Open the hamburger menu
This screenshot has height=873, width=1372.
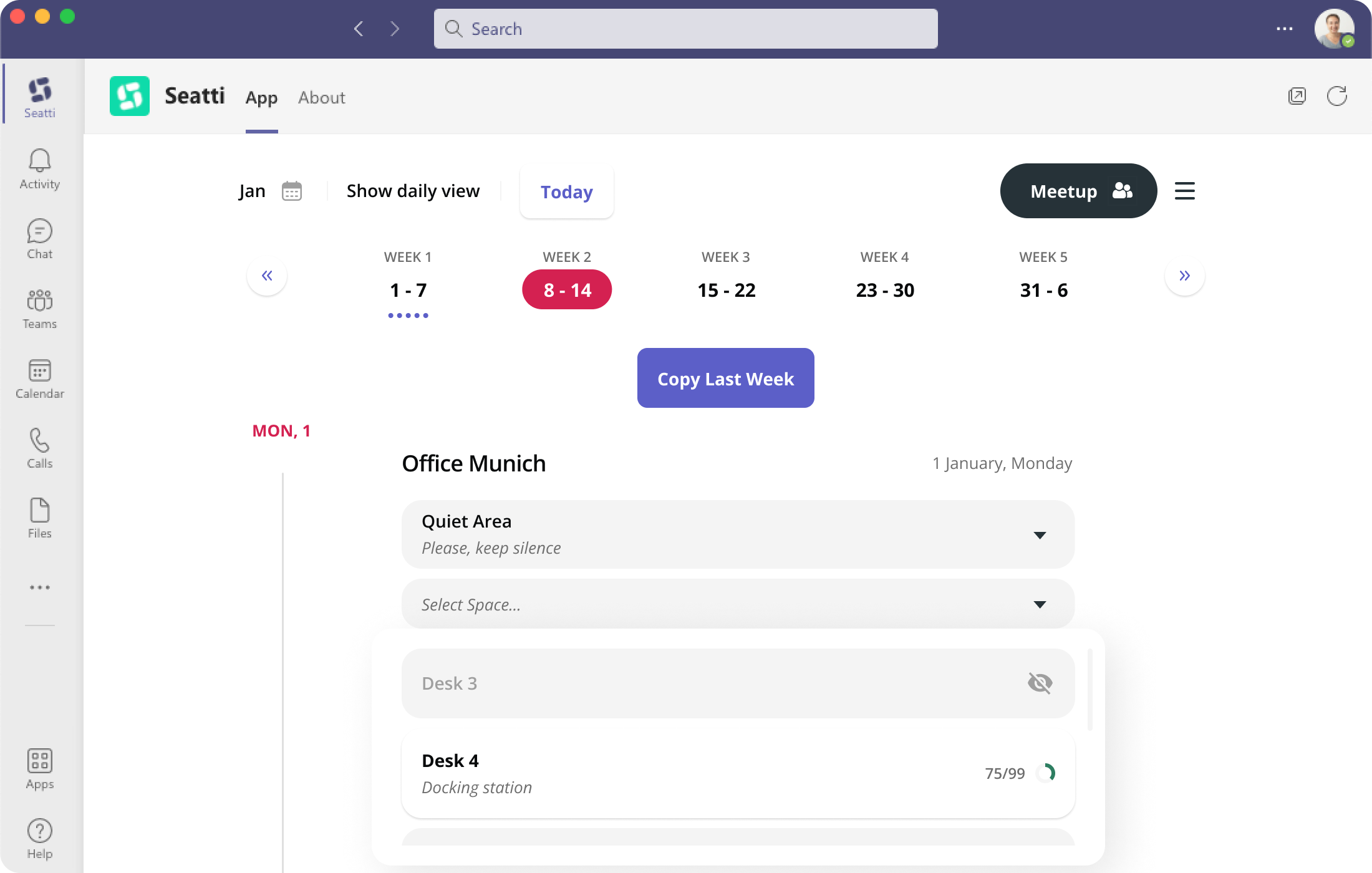1185,191
